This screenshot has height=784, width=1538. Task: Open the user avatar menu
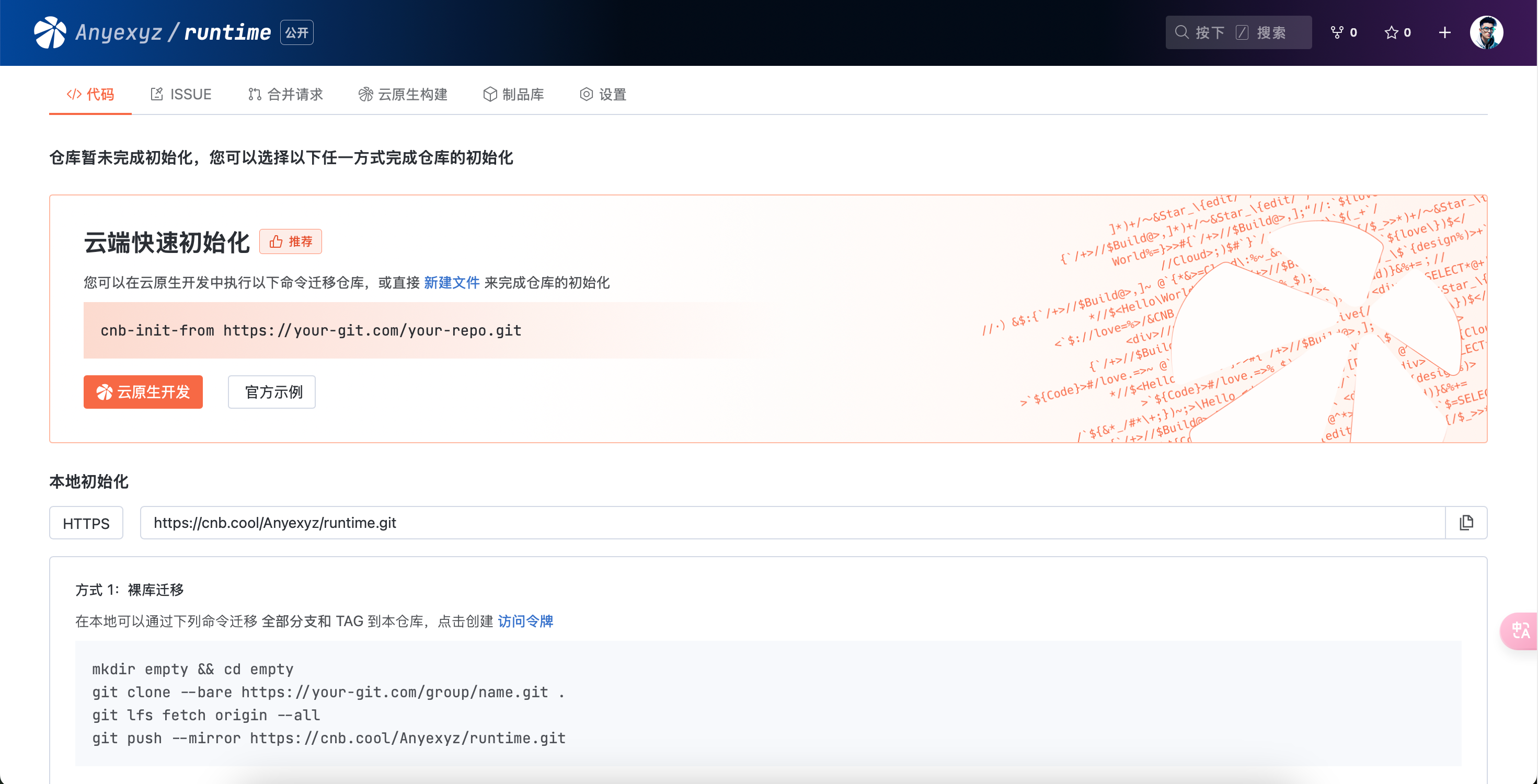coord(1488,32)
